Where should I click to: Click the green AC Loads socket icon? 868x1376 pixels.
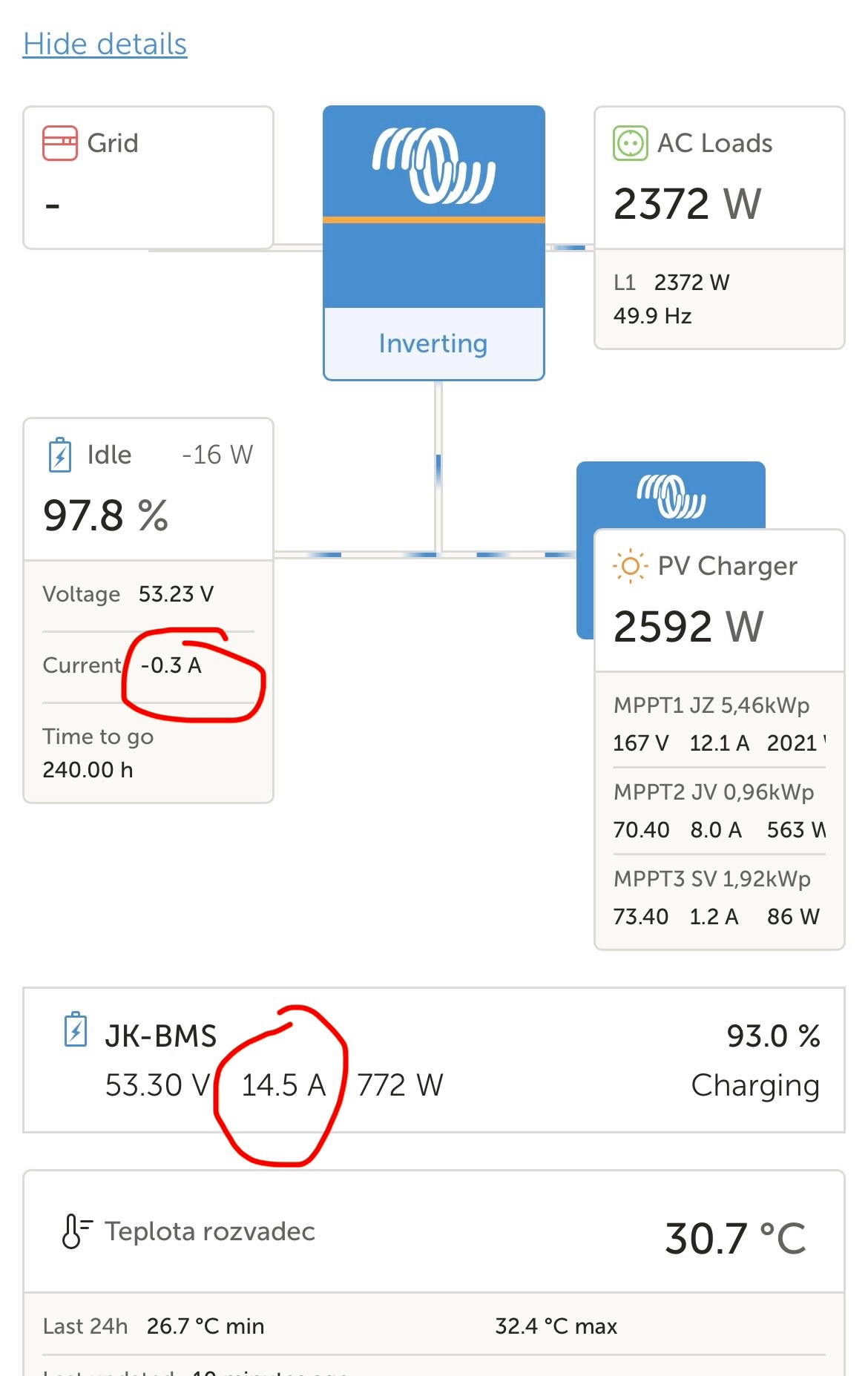click(630, 143)
